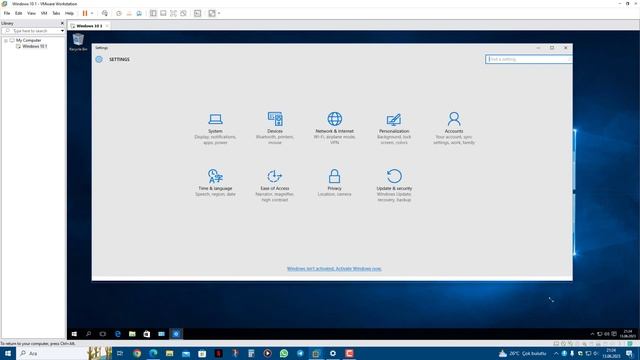Open VMware Tabs menu
Image resolution: width=640 pixels, height=360 pixels.
pyautogui.click(x=56, y=13)
